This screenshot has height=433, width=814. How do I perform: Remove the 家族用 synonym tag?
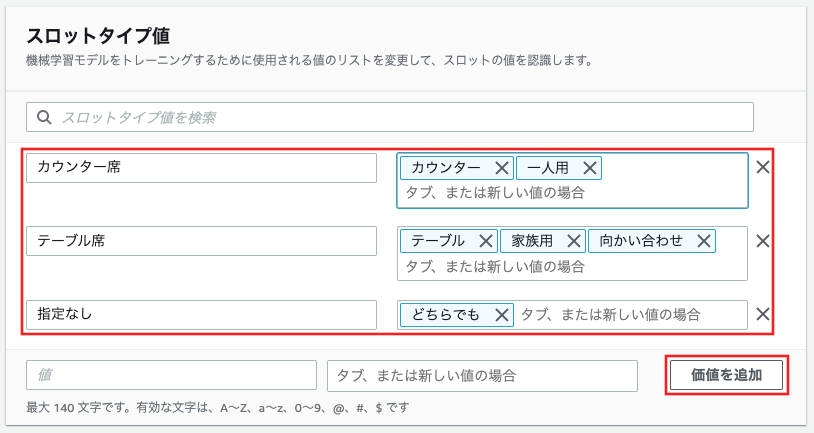click(574, 241)
